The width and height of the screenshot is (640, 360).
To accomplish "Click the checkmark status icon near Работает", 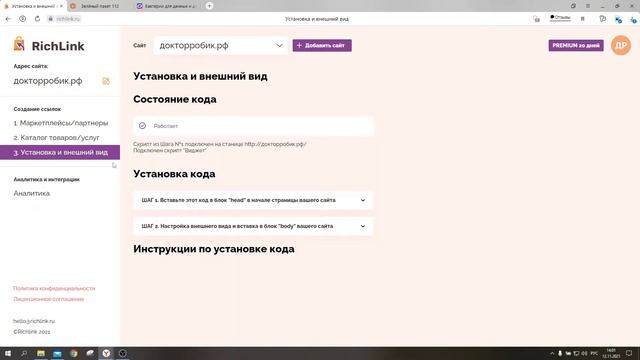I will coord(142,126).
